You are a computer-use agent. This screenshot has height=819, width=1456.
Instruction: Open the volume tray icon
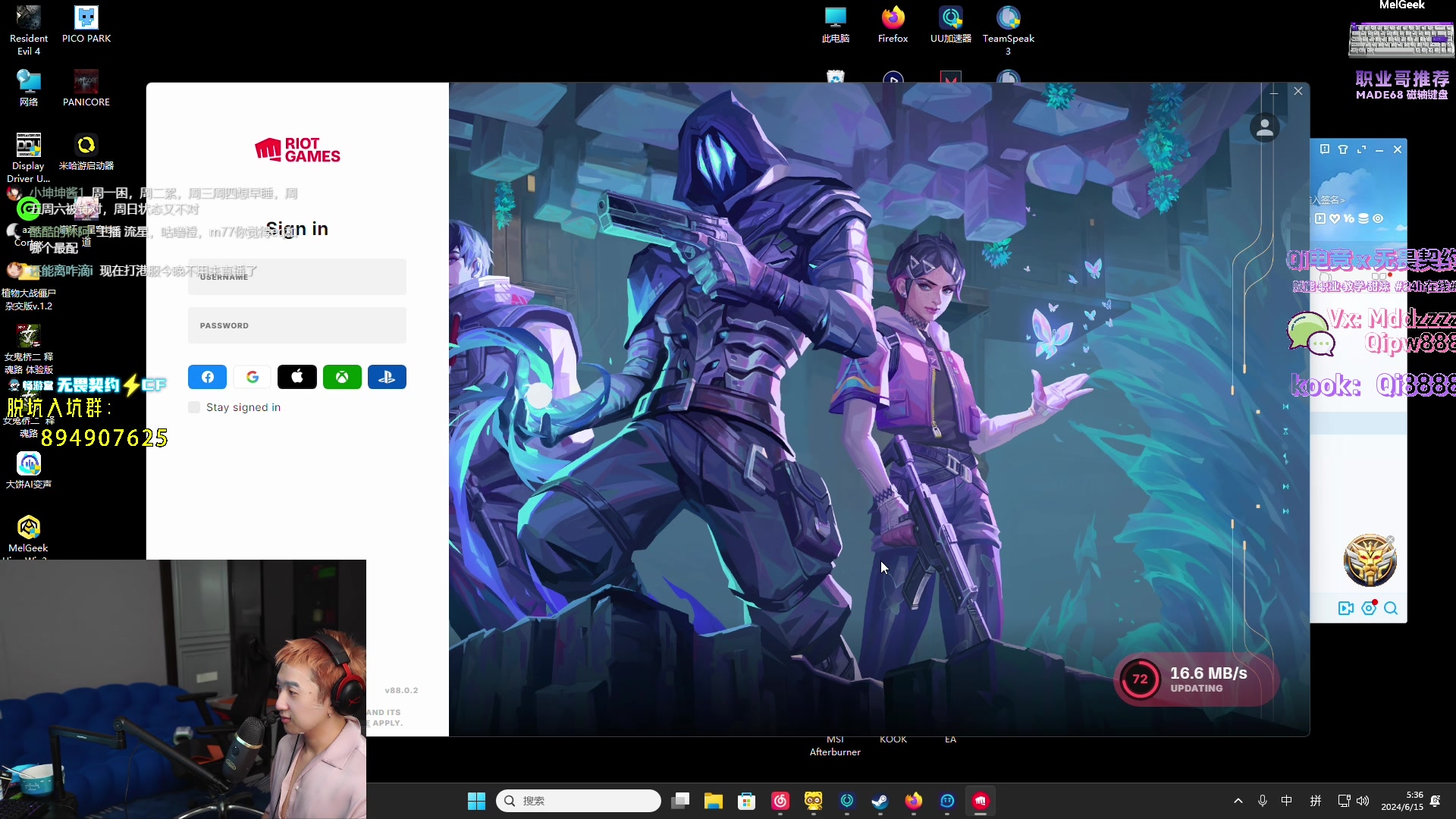pos(1363,801)
